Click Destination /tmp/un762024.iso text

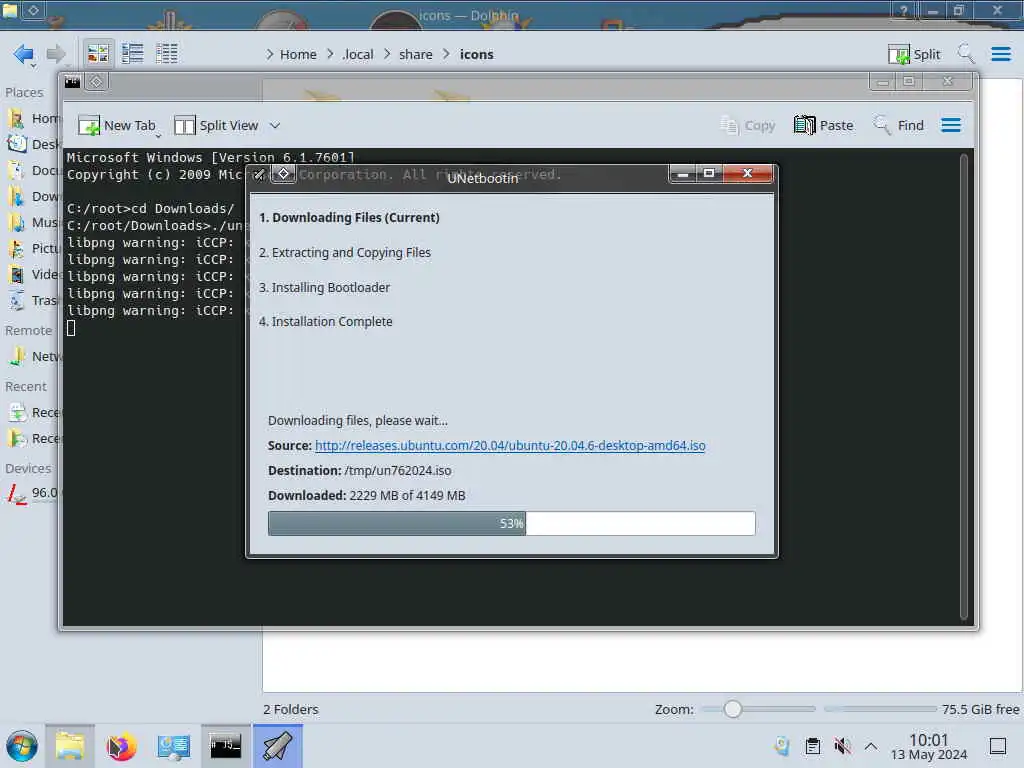click(x=359, y=471)
